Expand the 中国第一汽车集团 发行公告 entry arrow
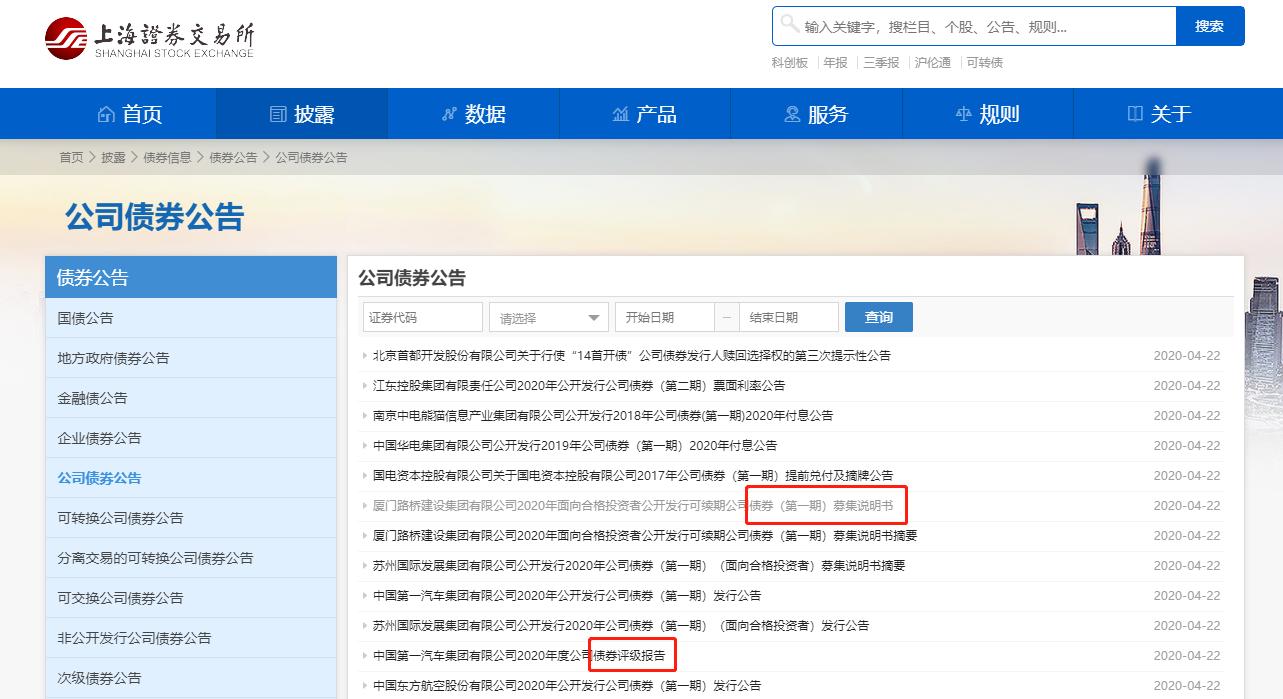1283x699 pixels. [364, 595]
